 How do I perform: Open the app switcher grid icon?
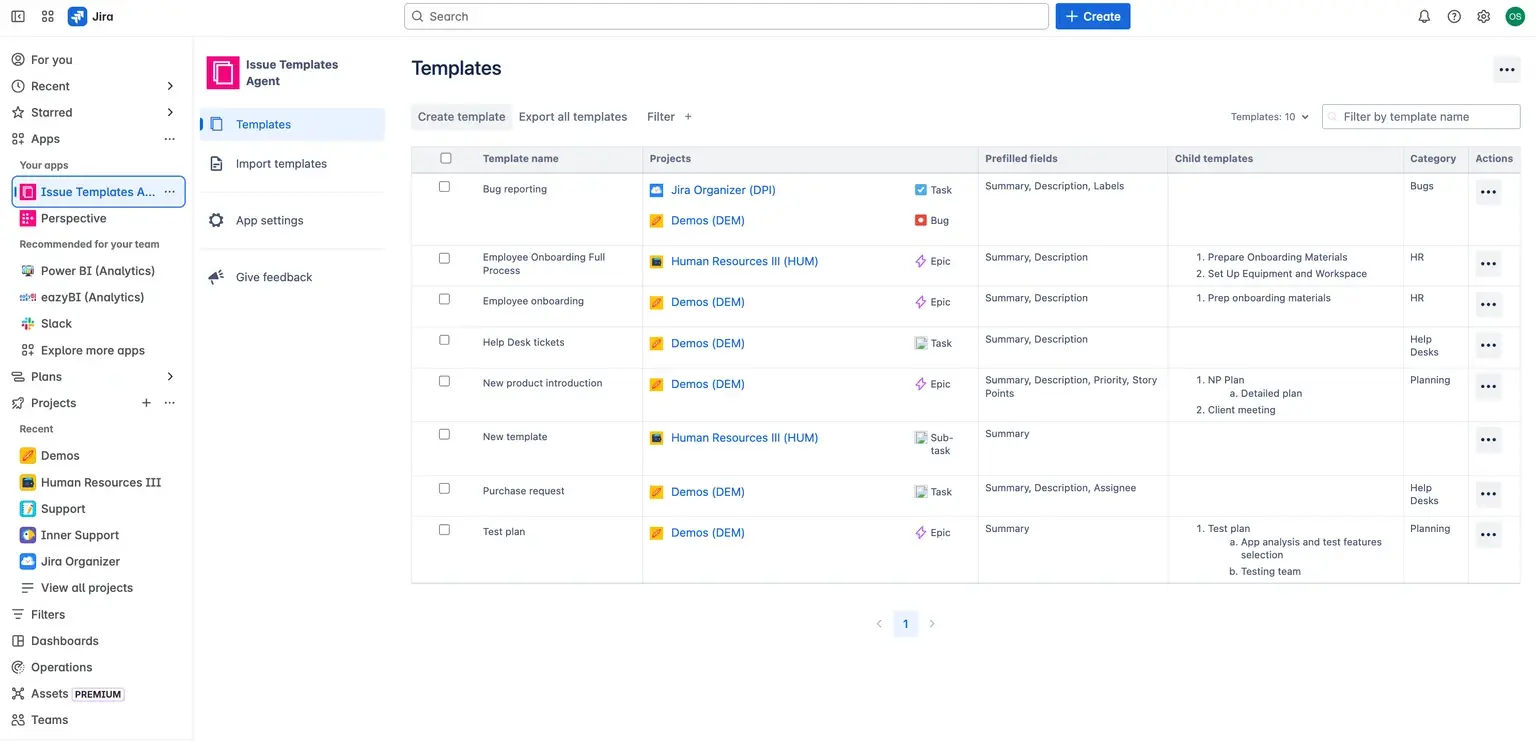click(x=48, y=16)
